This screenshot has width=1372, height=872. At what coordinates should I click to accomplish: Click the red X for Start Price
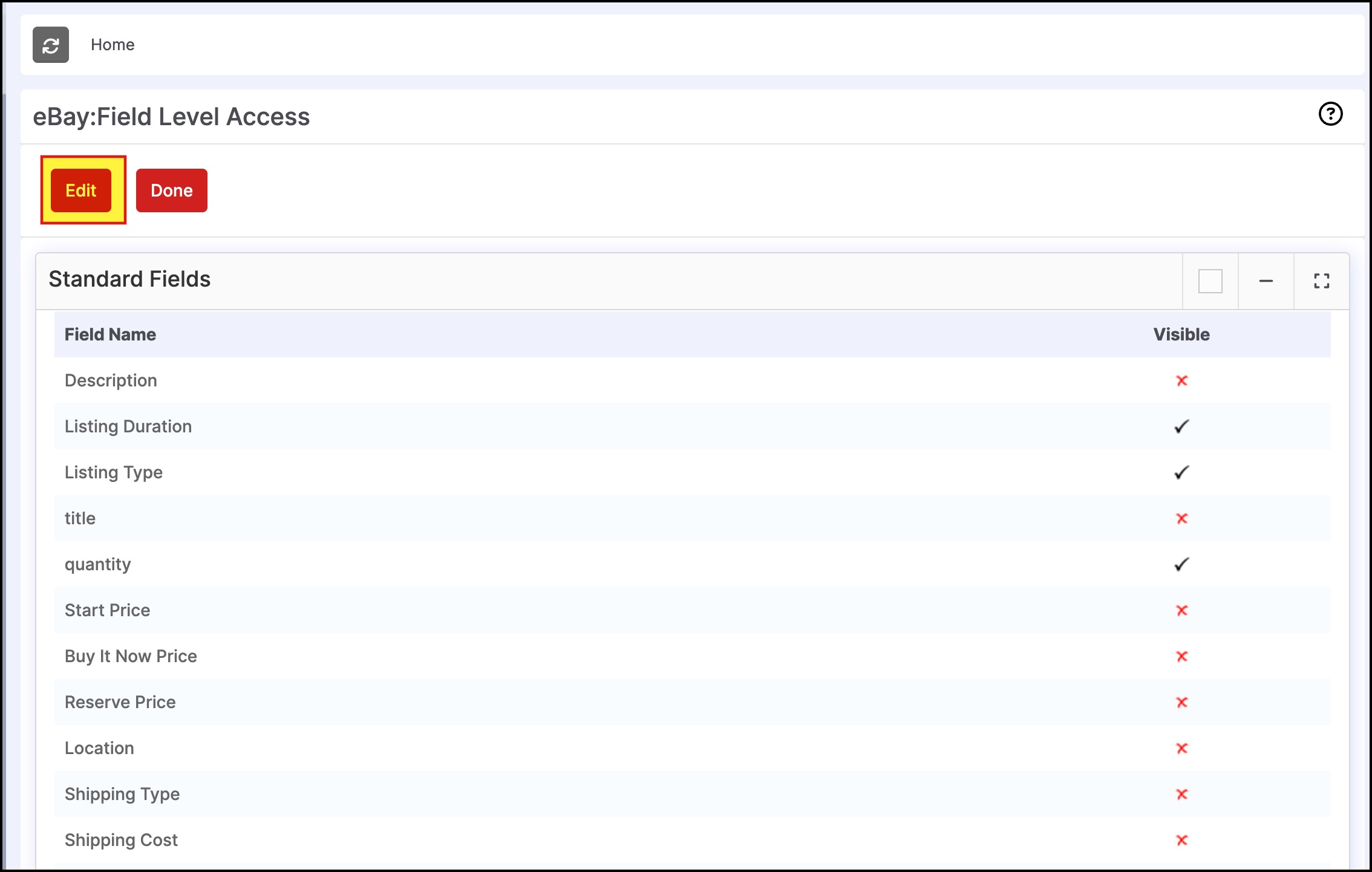coord(1181,611)
